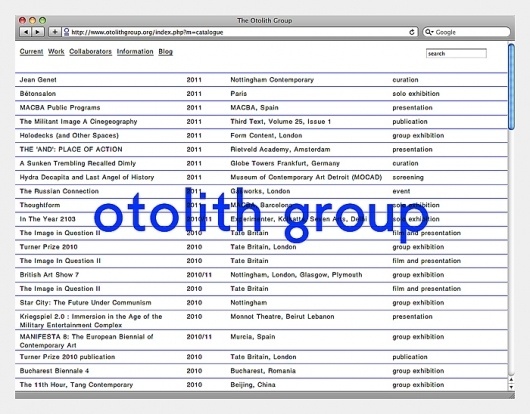Screen dimensions: 530x414
Task: Open THE 'AND': PLACE OF ACTION entry
Action: click(71, 149)
